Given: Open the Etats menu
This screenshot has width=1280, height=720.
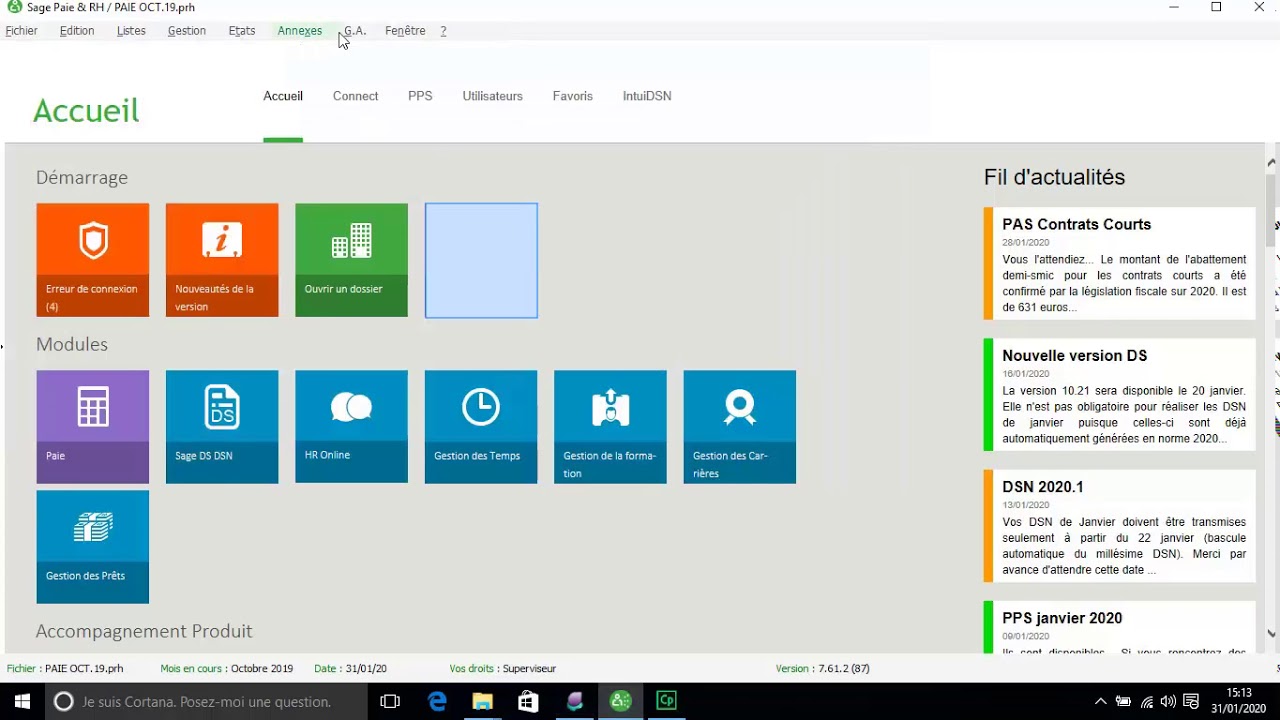Looking at the screenshot, I should tap(242, 31).
